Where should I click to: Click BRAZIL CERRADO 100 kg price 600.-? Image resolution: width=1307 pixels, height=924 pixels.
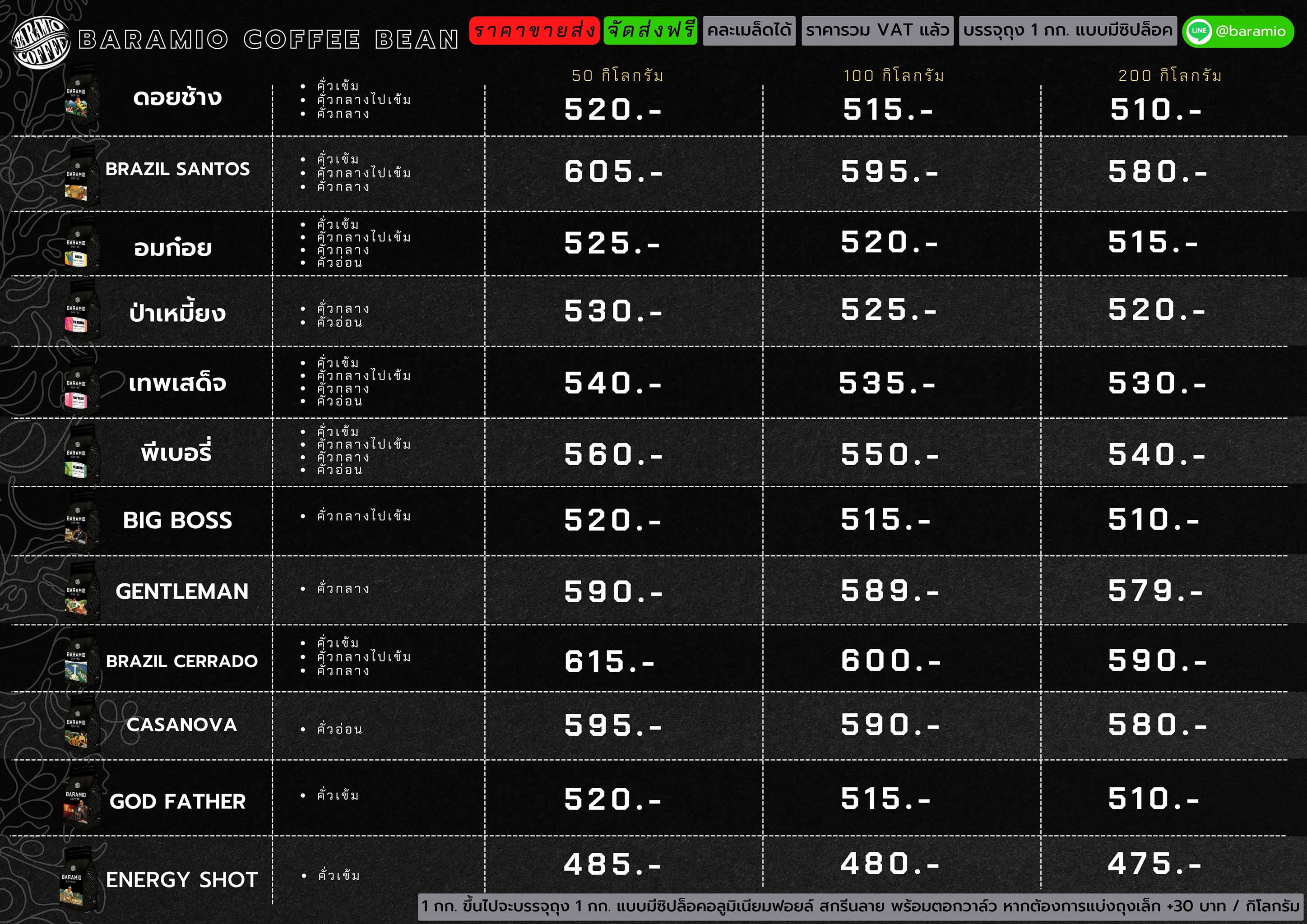891,661
